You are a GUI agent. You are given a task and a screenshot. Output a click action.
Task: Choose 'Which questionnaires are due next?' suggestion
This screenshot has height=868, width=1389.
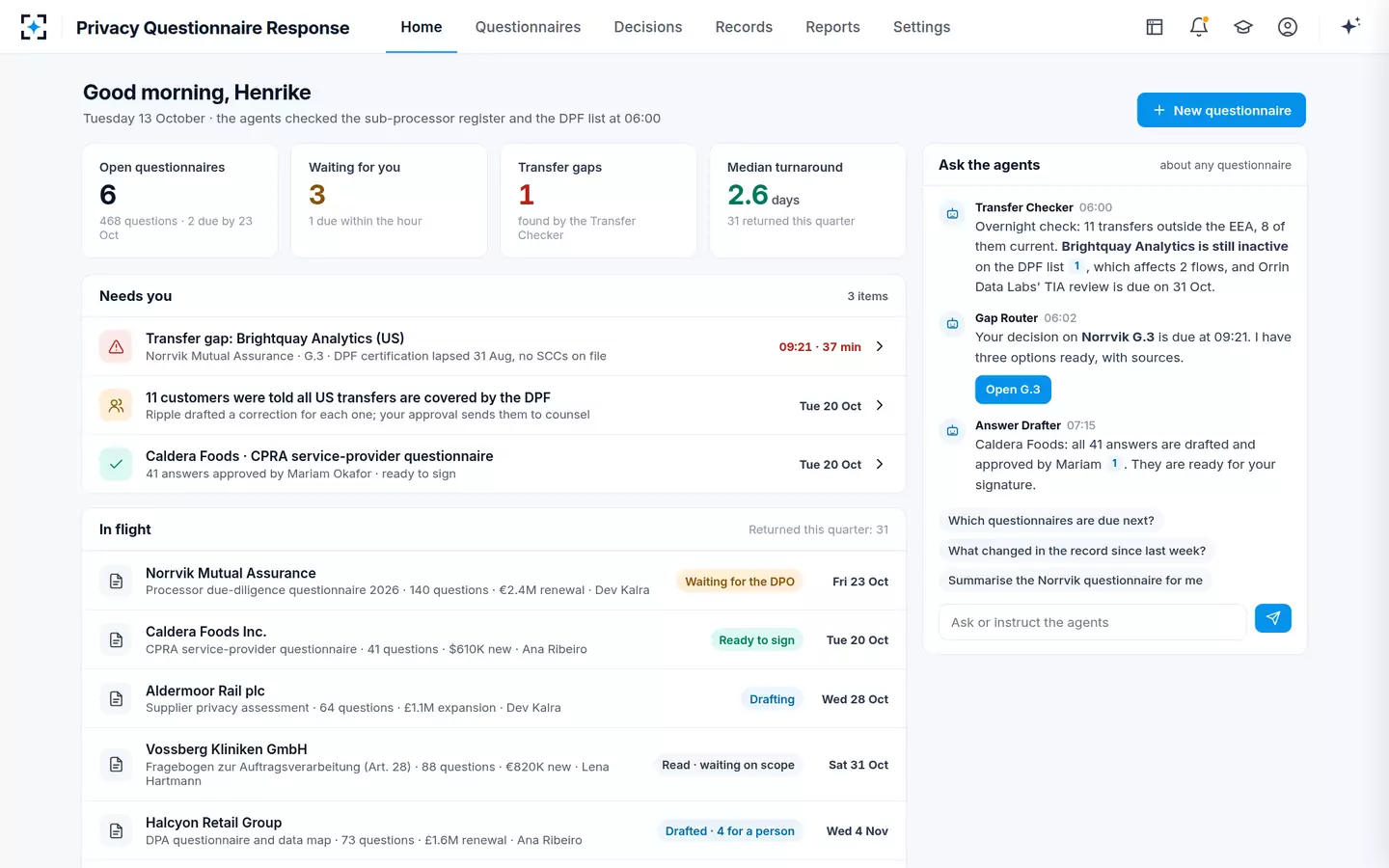point(1051,521)
